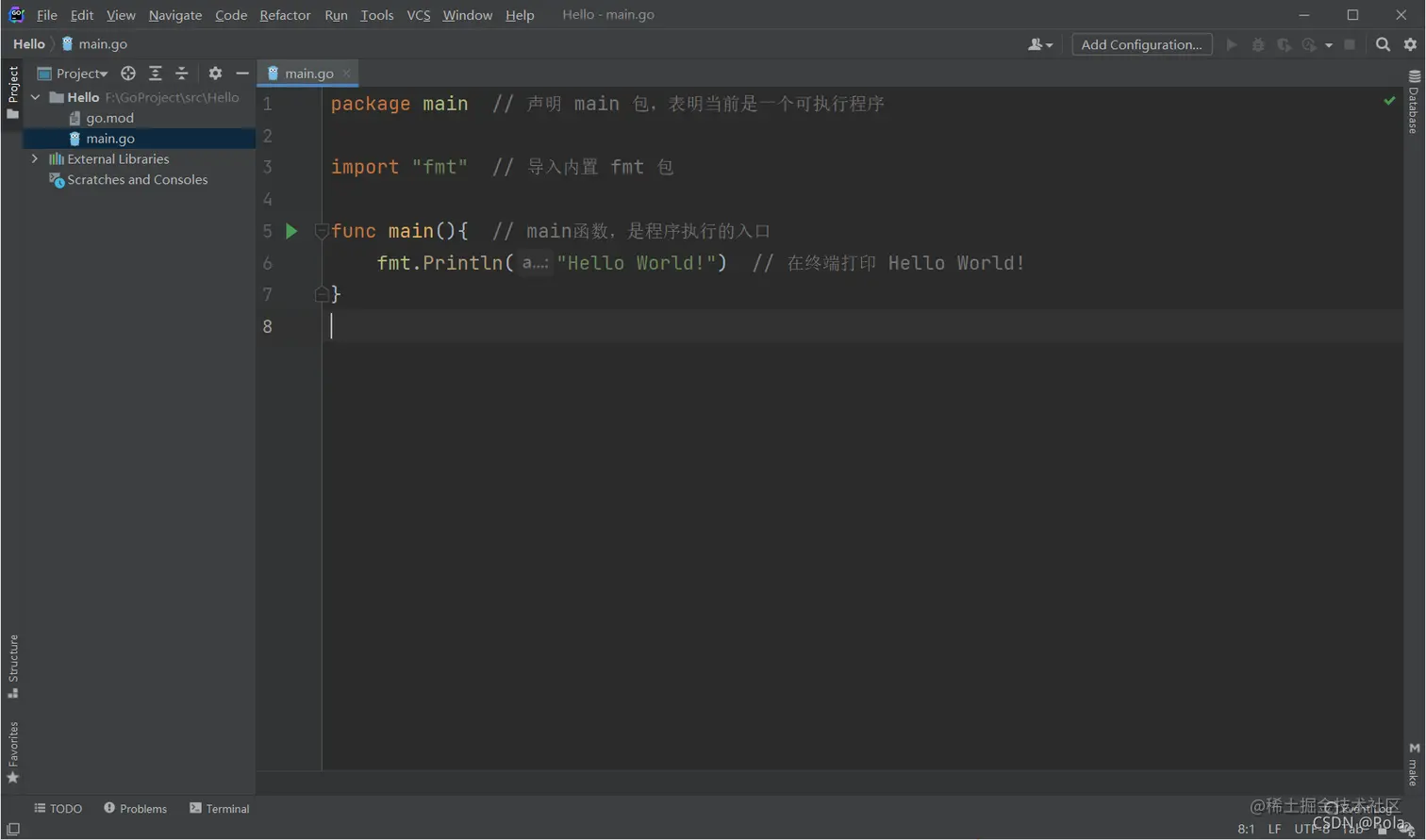Fold the func main block at line 5
1426x840 pixels.
click(321, 231)
